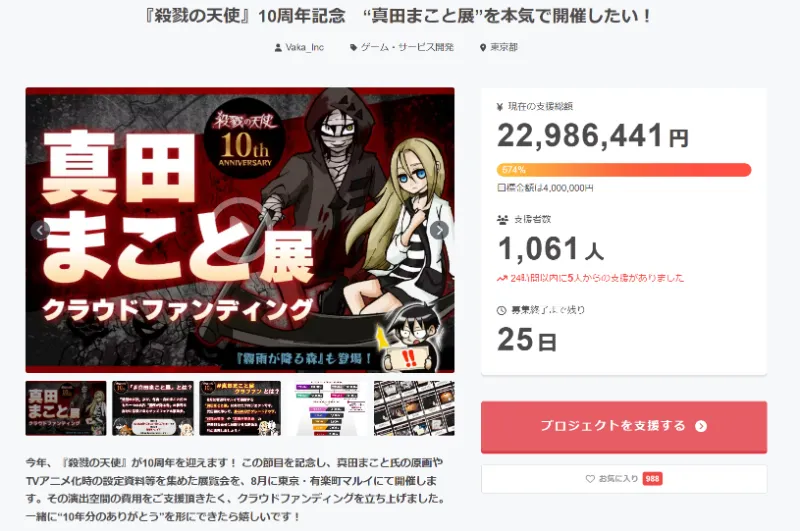Click the プロジェクトを支援する button
Viewport: 800px width, 531px height.
624,426
